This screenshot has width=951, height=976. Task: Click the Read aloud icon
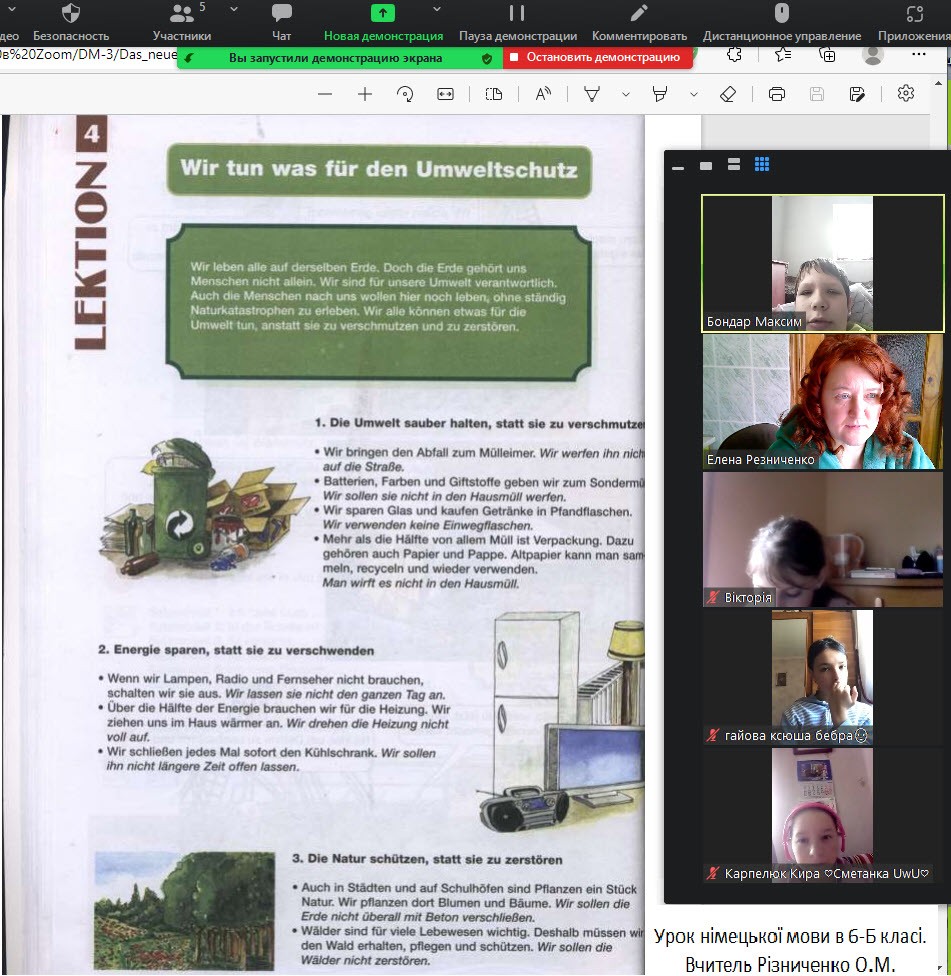point(543,94)
